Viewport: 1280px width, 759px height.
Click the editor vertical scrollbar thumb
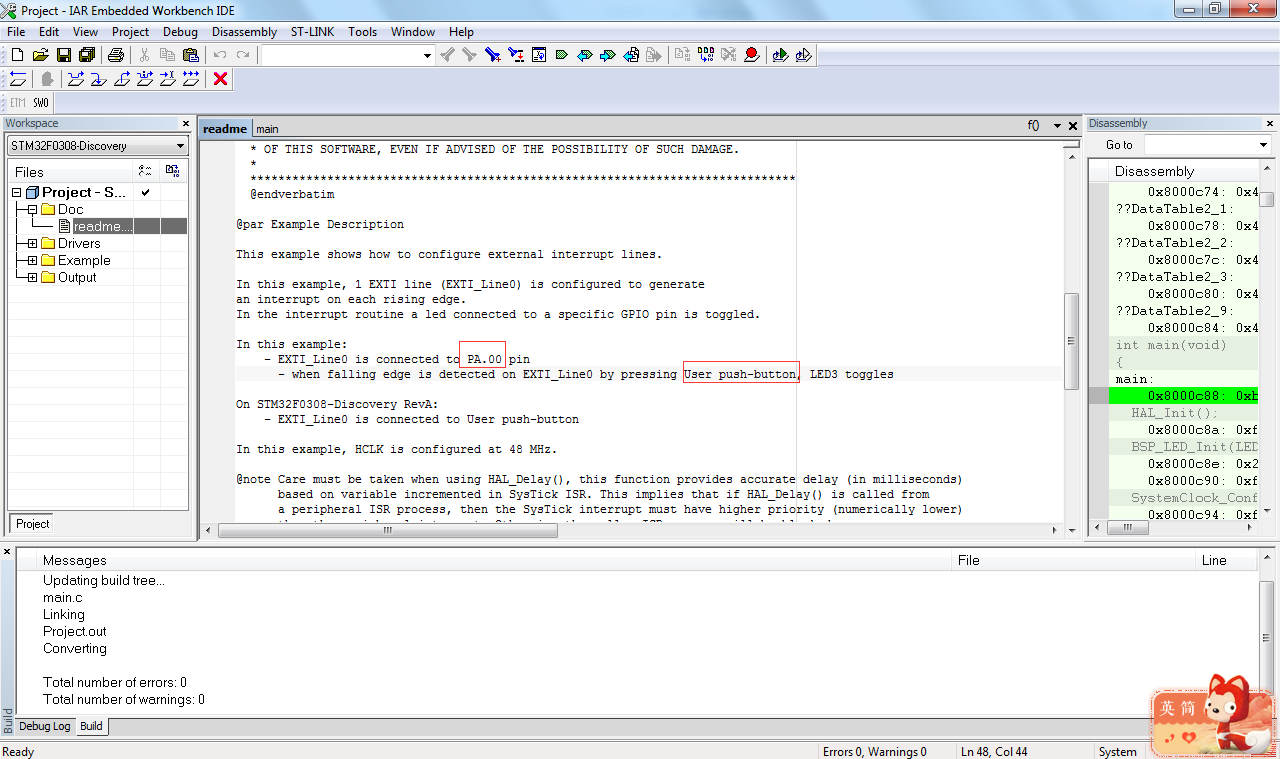point(1071,341)
